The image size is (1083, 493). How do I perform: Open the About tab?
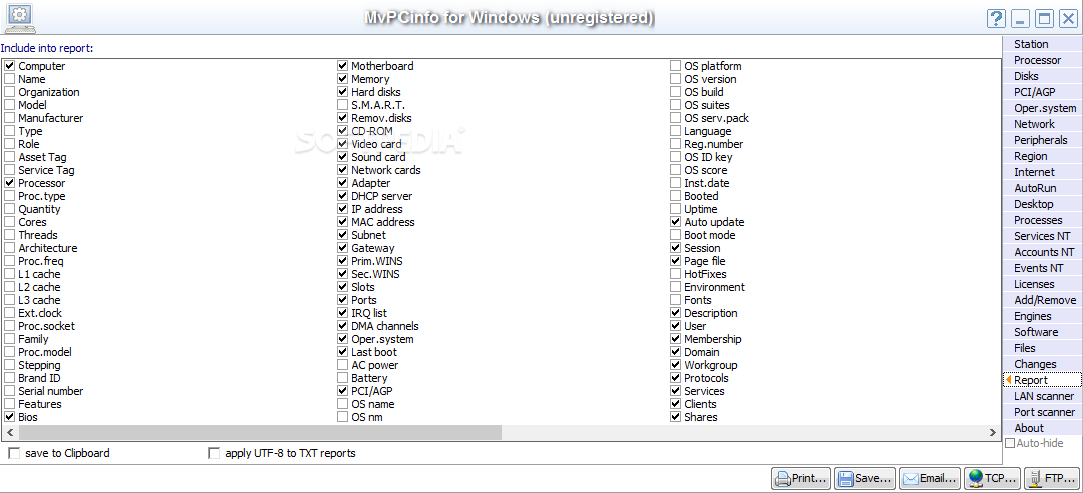click(1042, 428)
